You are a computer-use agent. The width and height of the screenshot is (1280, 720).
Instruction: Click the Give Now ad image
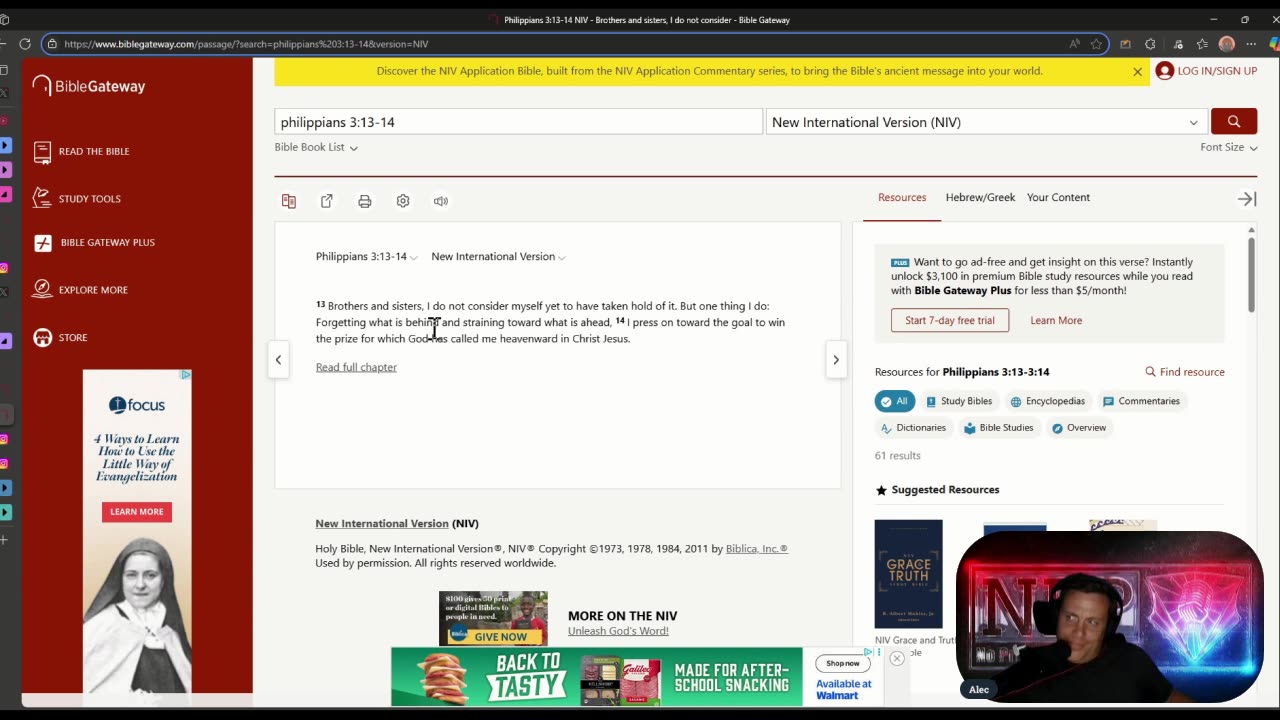coord(493,618)
